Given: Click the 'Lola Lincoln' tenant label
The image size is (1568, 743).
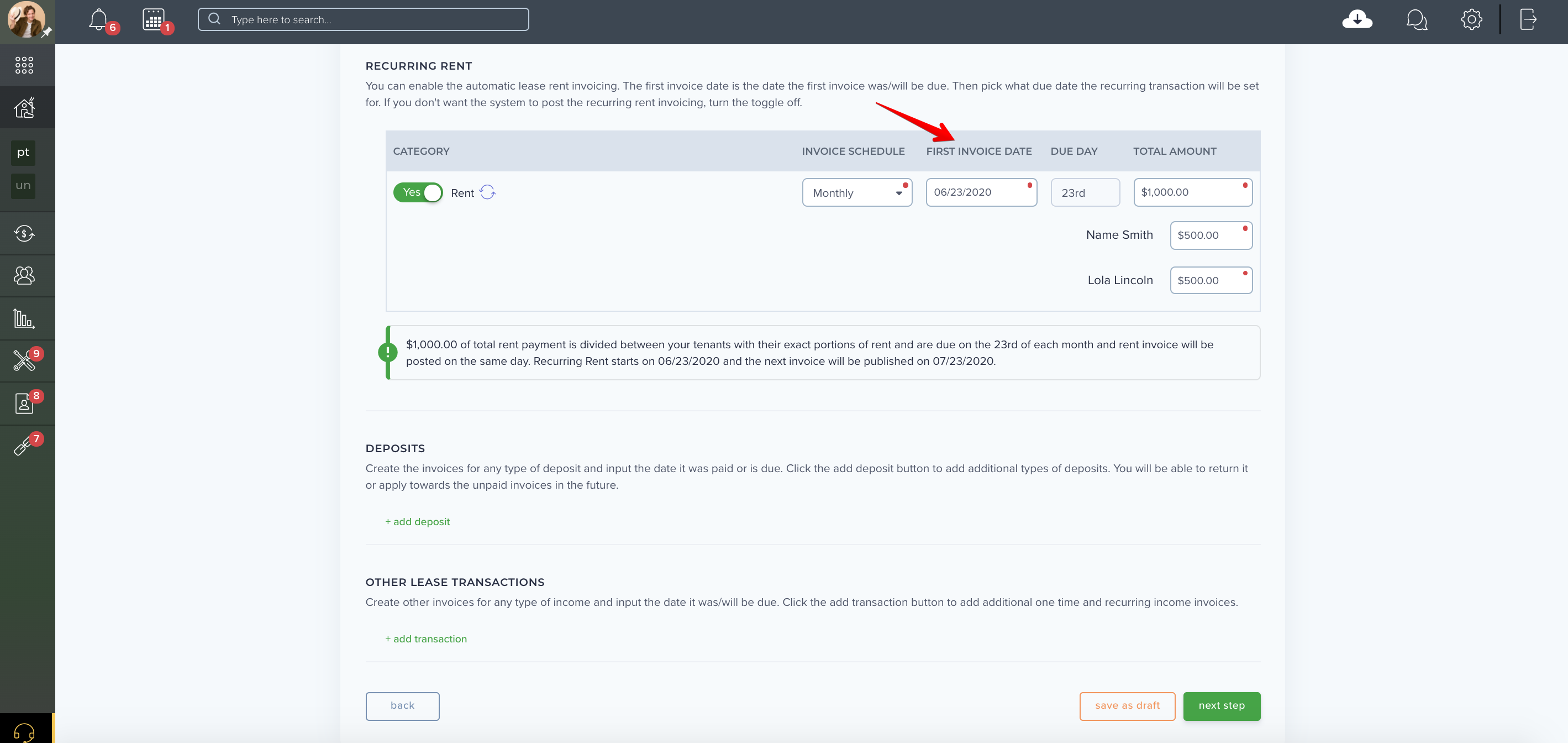Looking at the screenshot, I should [x=1120, y=280].
